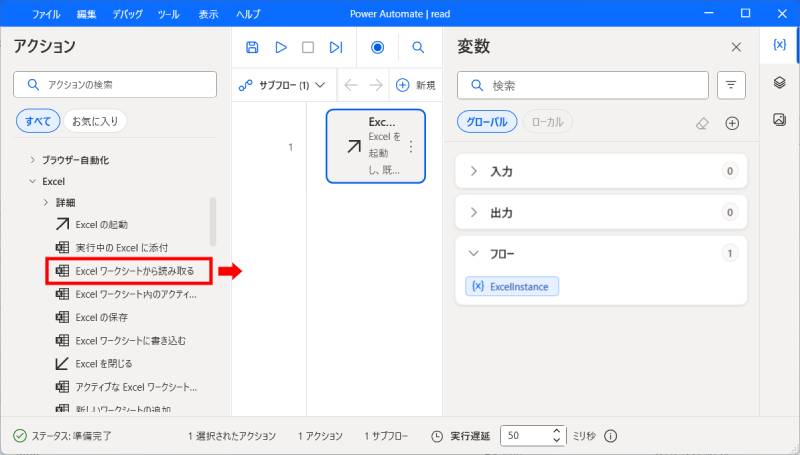The width and height of the screenshot is (800, 455).
Task: Click the actions list scrollbar
Action: 213,221
